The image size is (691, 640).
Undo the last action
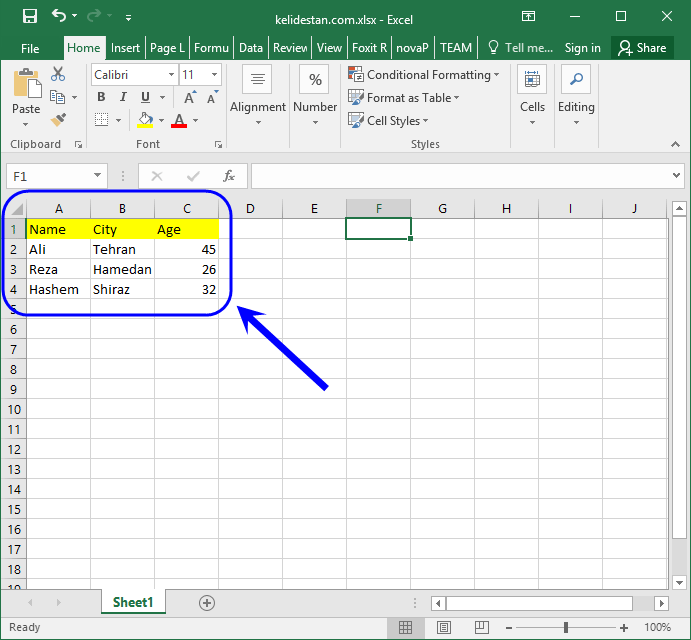coord(59,16)
